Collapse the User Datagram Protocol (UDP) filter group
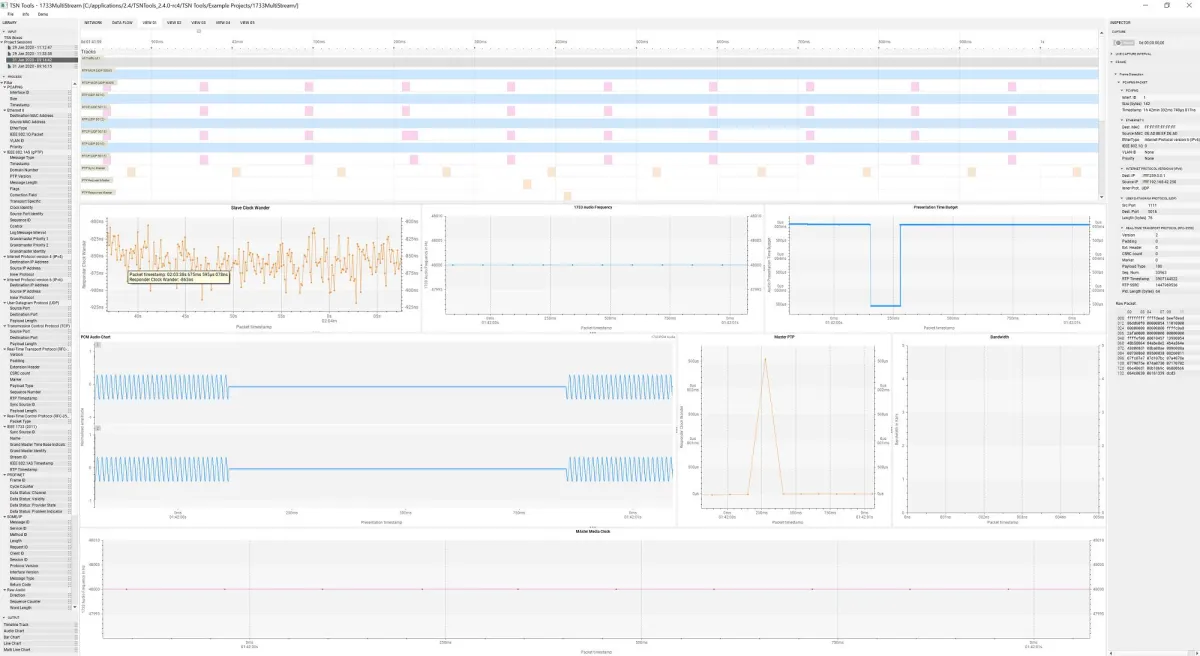The image size is (1200, 656). [5, 302]
